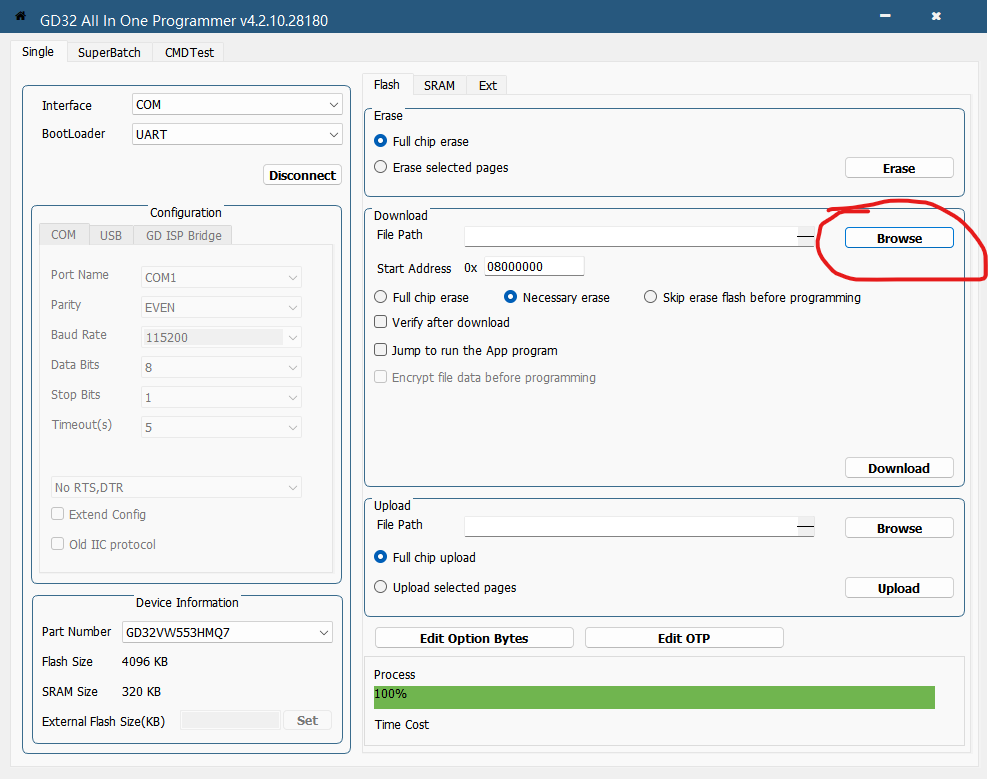Click the home icon in title bar
The image size is (988, 779).
pyautogui.click(x=19, y=17)
